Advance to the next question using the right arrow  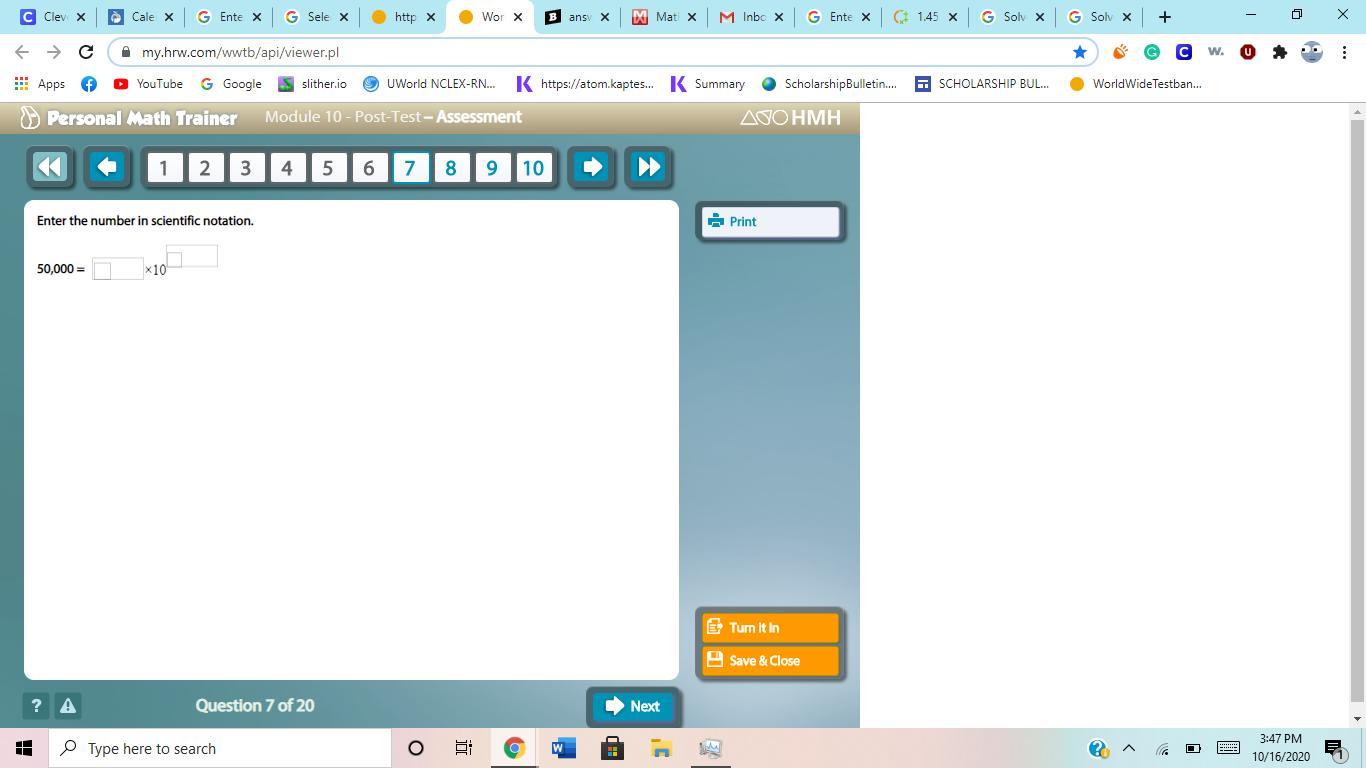(x=592, y=167)
